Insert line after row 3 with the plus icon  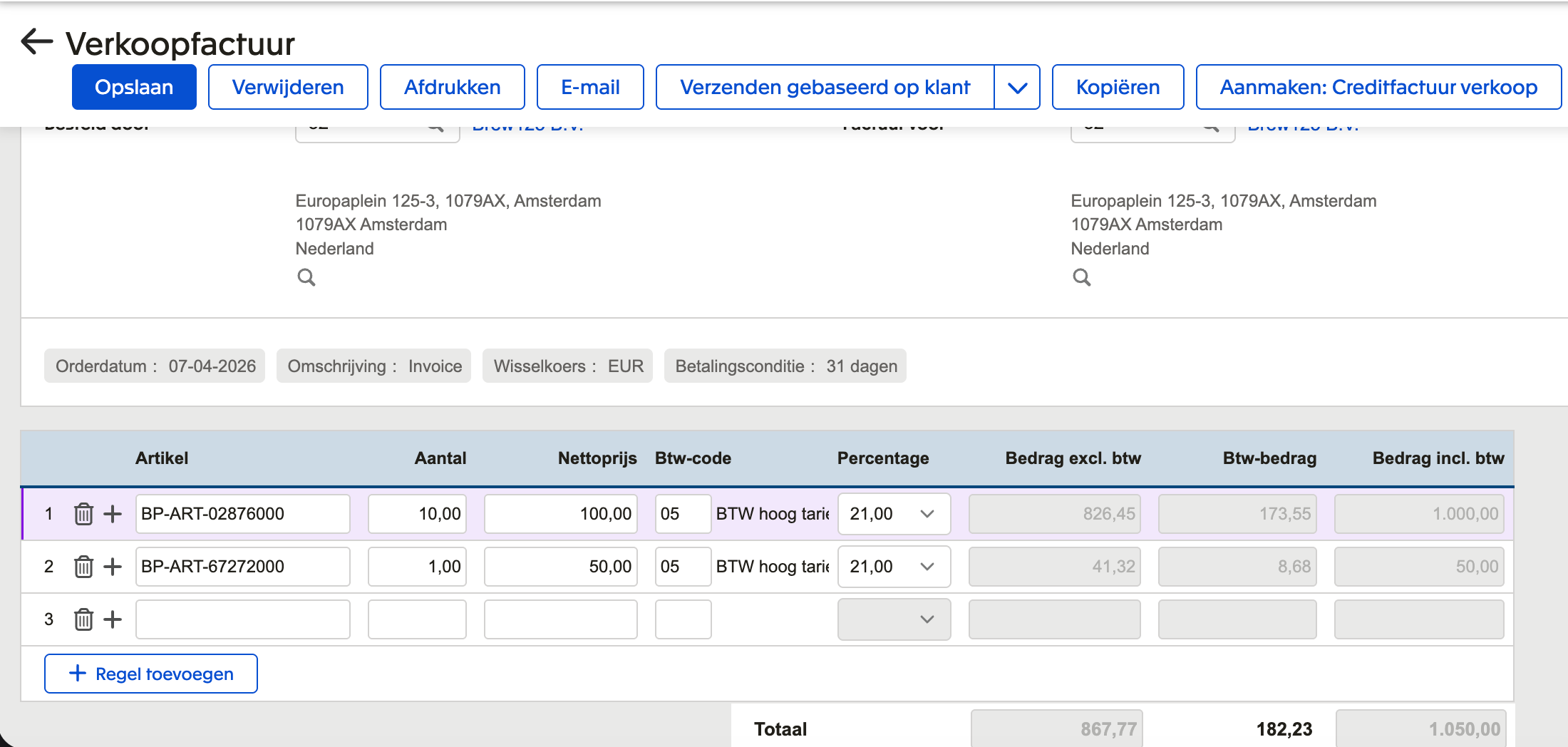pos(113,619)
